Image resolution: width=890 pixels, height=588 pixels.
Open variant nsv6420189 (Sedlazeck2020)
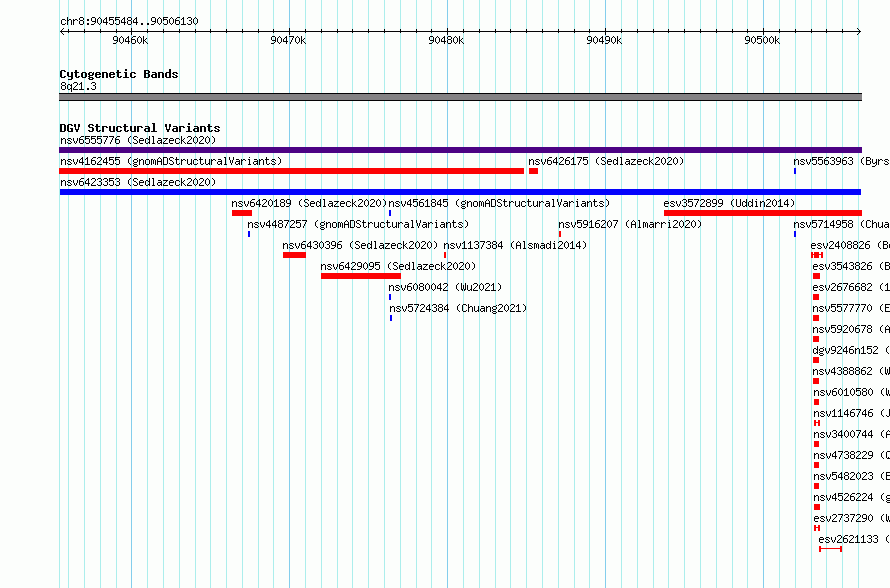click(309, 203)
